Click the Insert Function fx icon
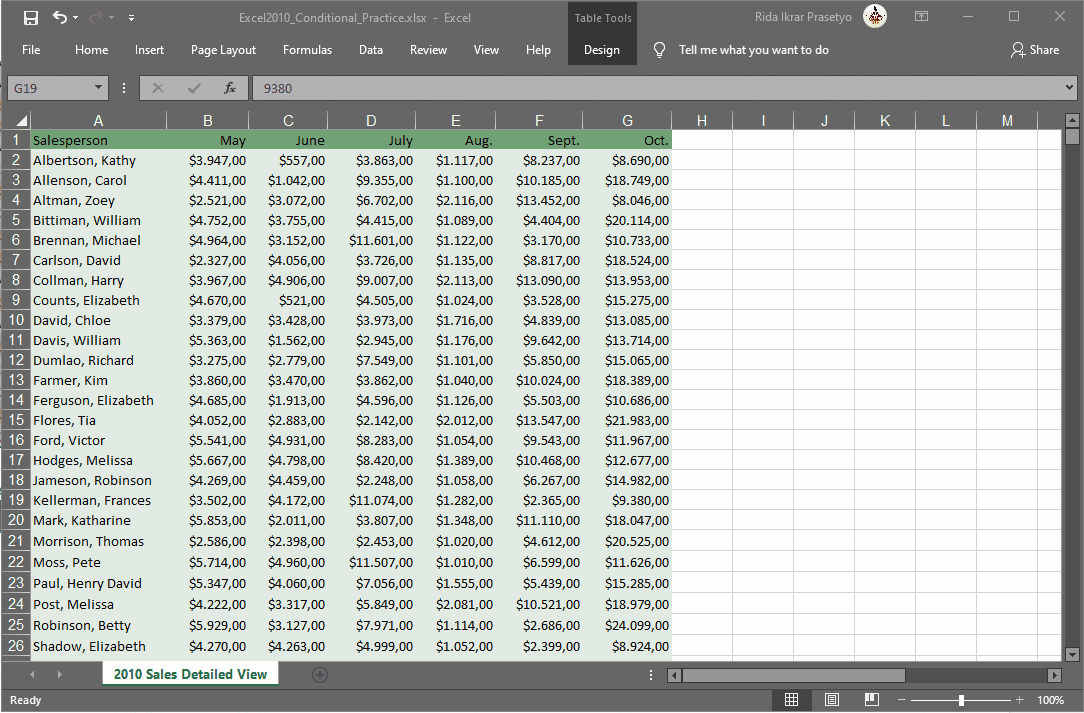This screenshot has height=713, width=1084. tap(230, 88)
